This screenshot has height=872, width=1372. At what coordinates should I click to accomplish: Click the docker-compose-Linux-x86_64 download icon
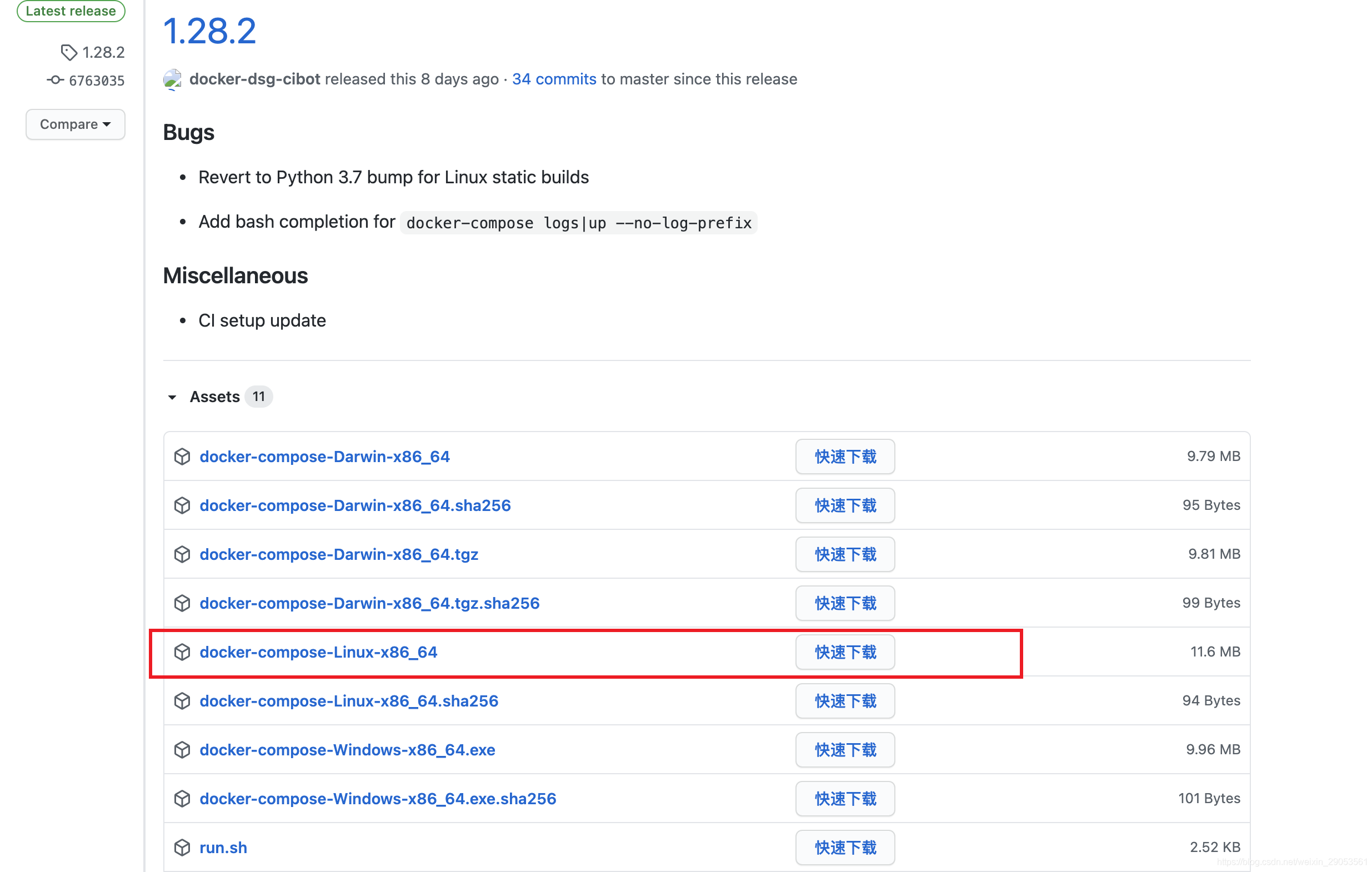[183, 651]
